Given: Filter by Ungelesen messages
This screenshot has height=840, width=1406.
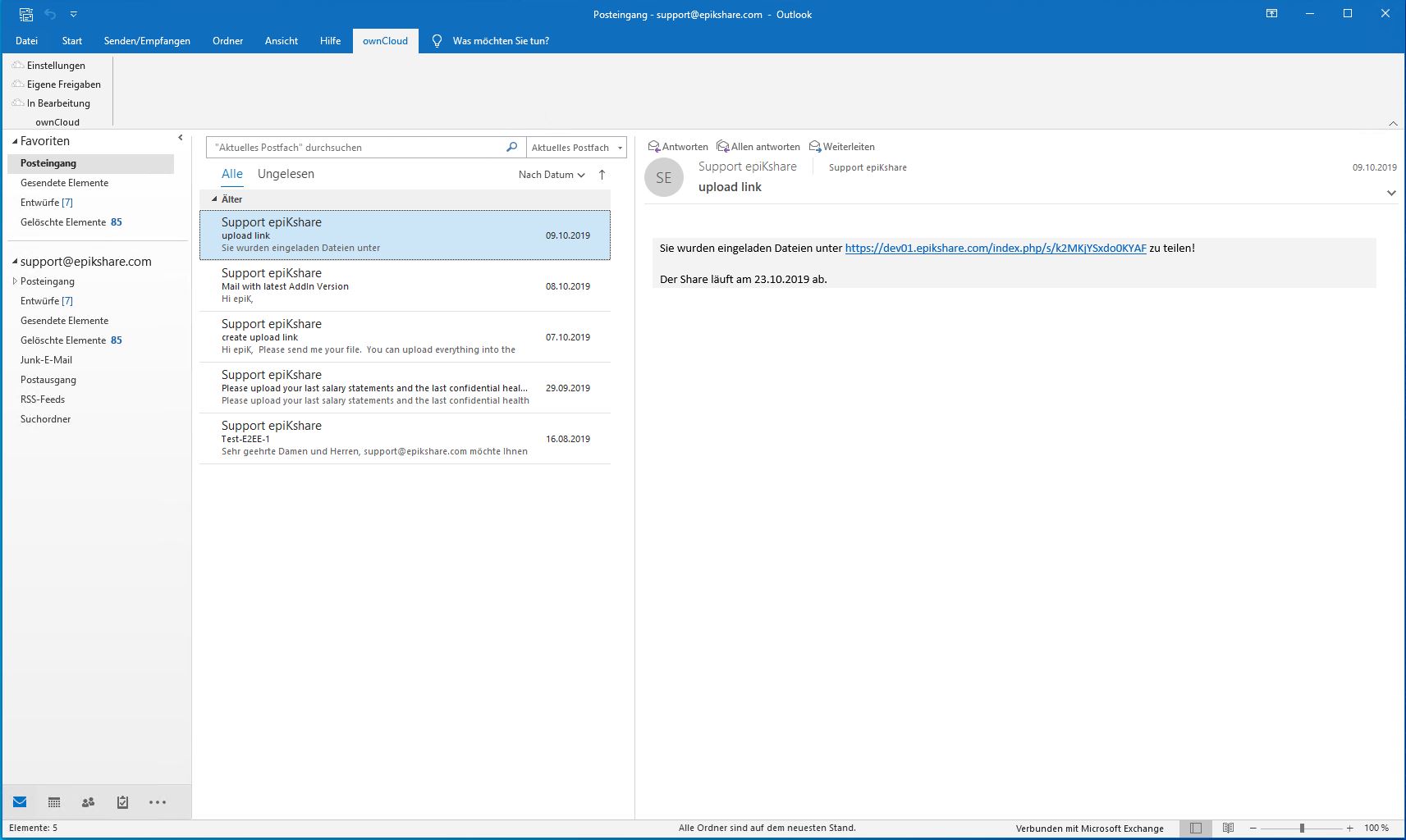Looking at the screenshot, I should coord(286,174).
